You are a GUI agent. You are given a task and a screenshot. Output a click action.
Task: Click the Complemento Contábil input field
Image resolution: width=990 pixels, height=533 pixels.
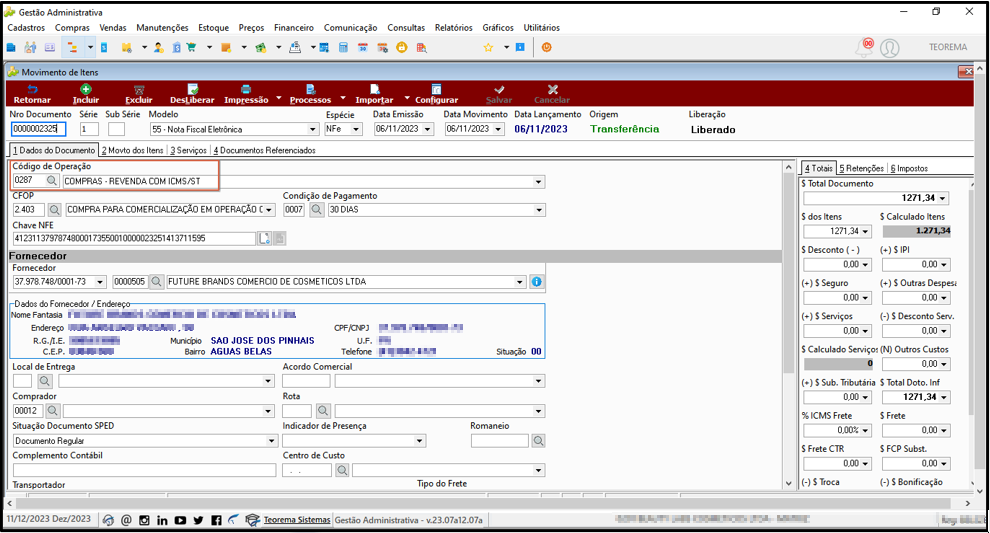[144, 470]
